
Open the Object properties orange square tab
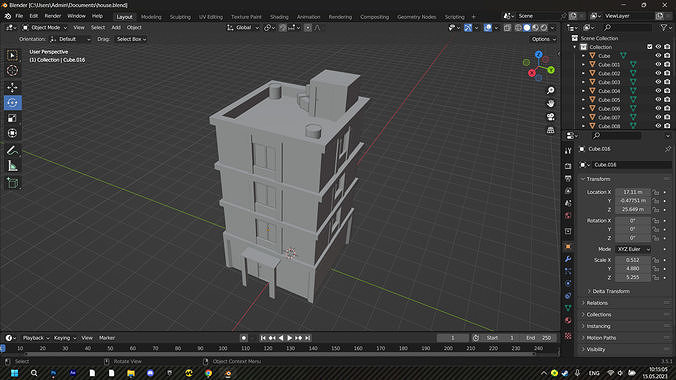pyautogui.click(x=568, y=247)
